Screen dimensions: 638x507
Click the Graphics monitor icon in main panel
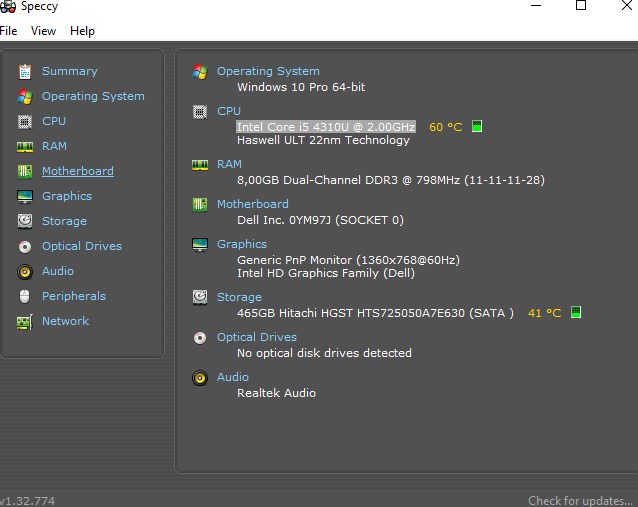(x=200, y=245)
